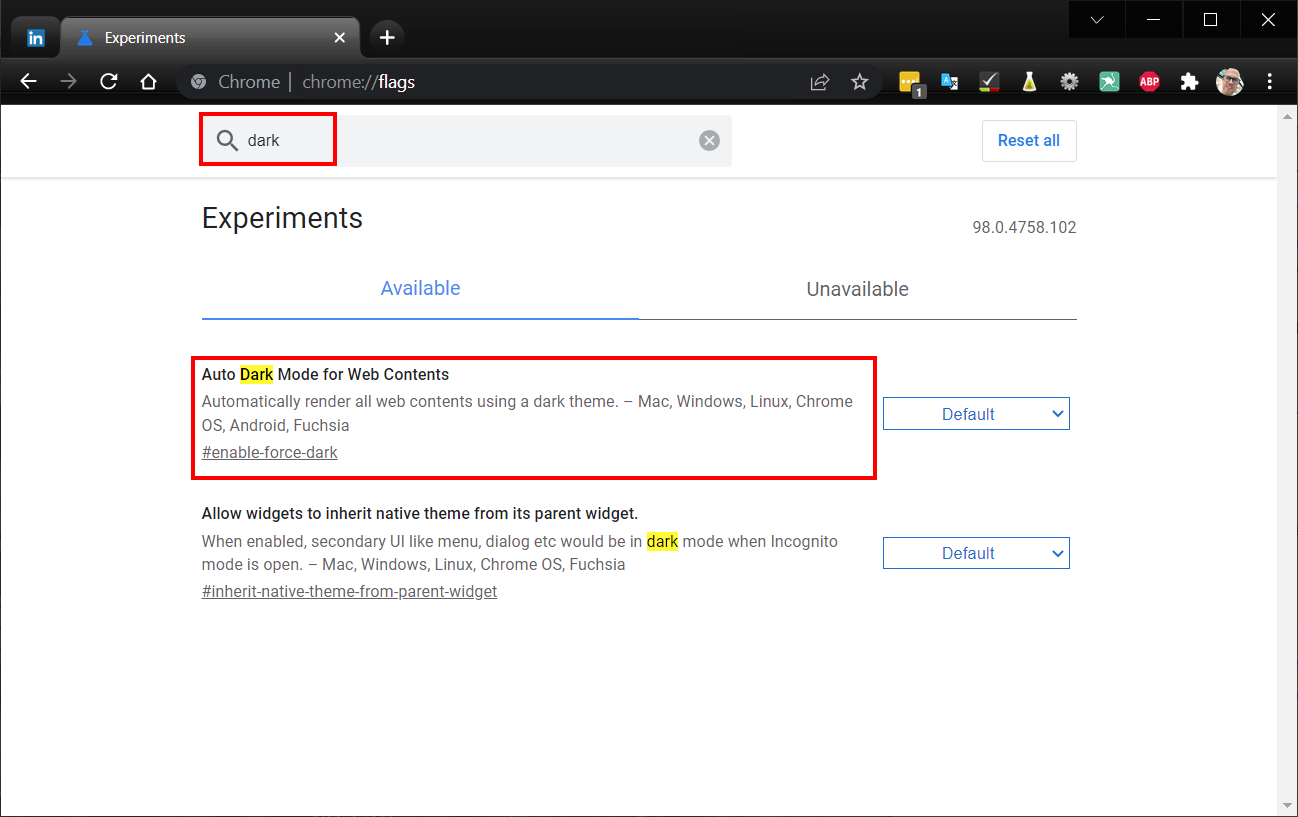Open the yellow extension with badge 1
Image resolution: width=1298 pixels, height=817 pixels.
tap(910, 84)
